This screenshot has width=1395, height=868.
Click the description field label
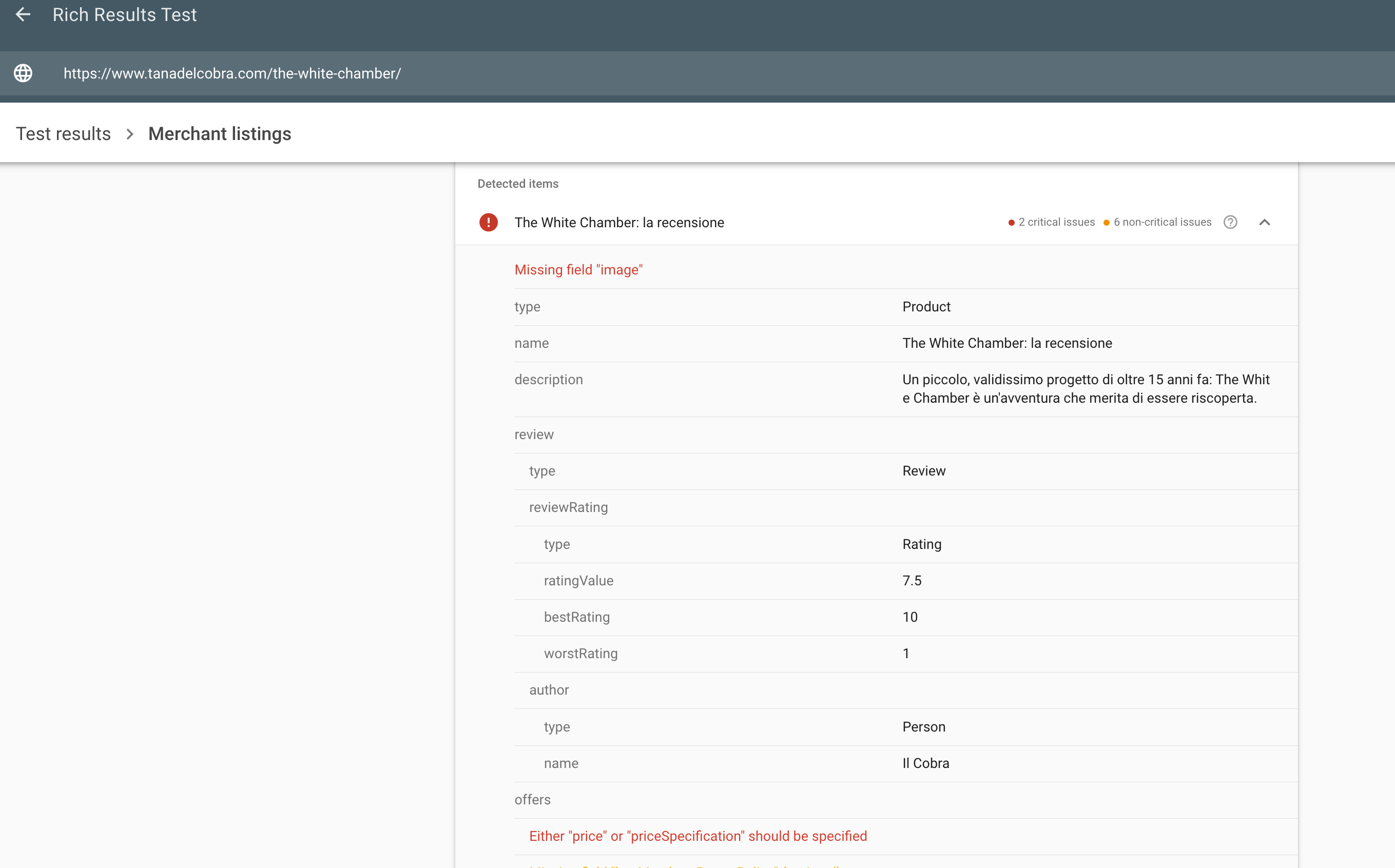549,380
